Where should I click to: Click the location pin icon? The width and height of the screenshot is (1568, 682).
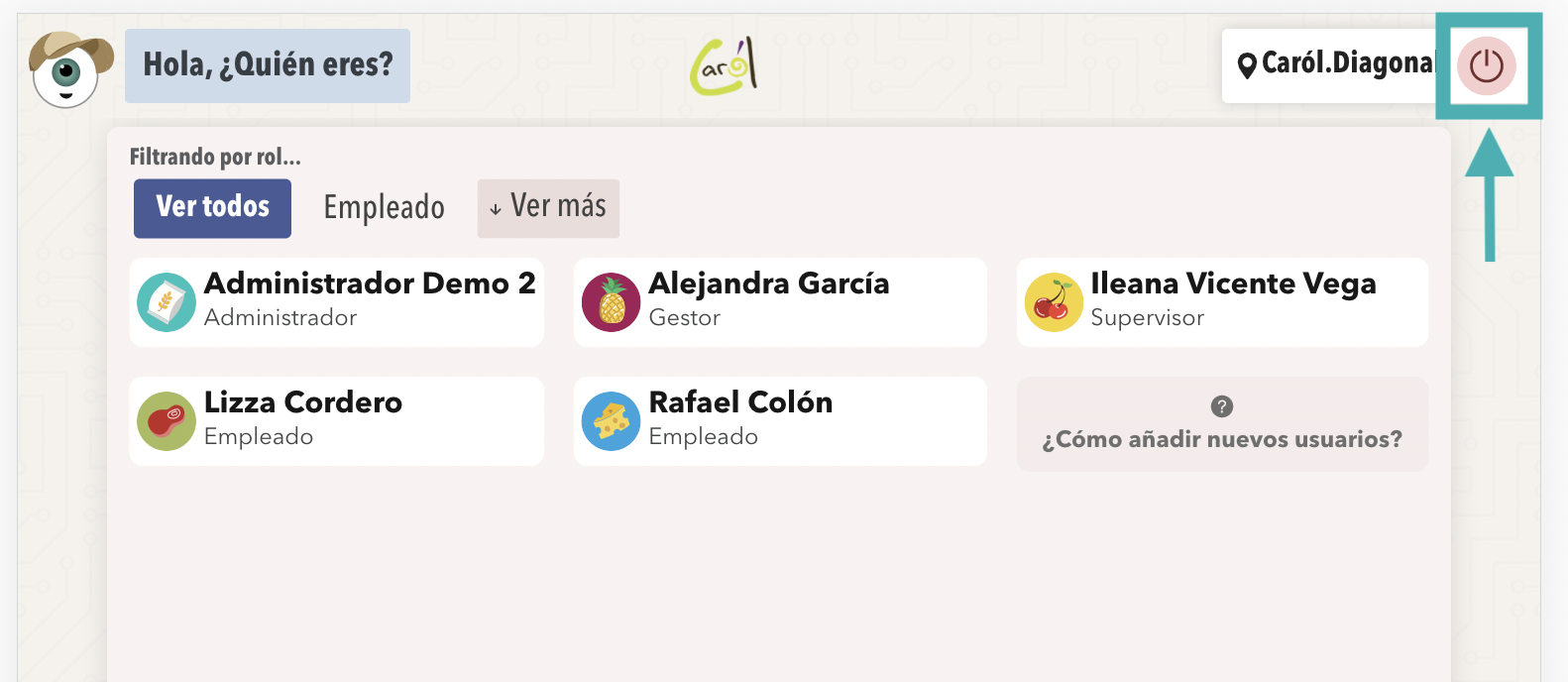[1247, 66]
